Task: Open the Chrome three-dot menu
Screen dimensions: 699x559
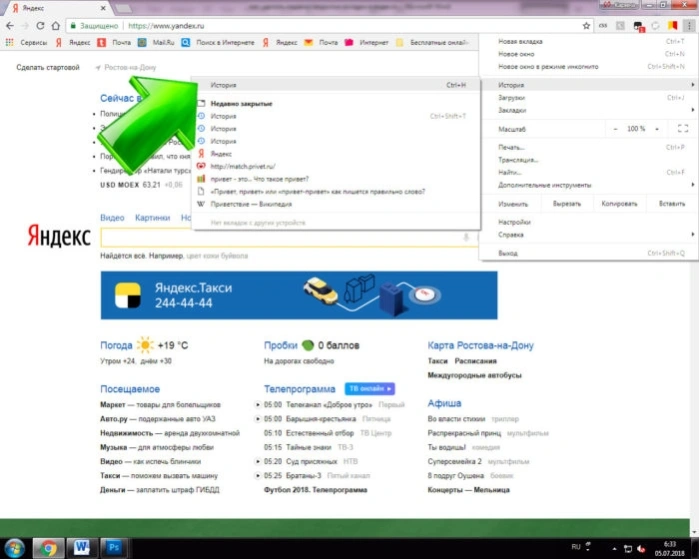Action: (x=689, y=26)
